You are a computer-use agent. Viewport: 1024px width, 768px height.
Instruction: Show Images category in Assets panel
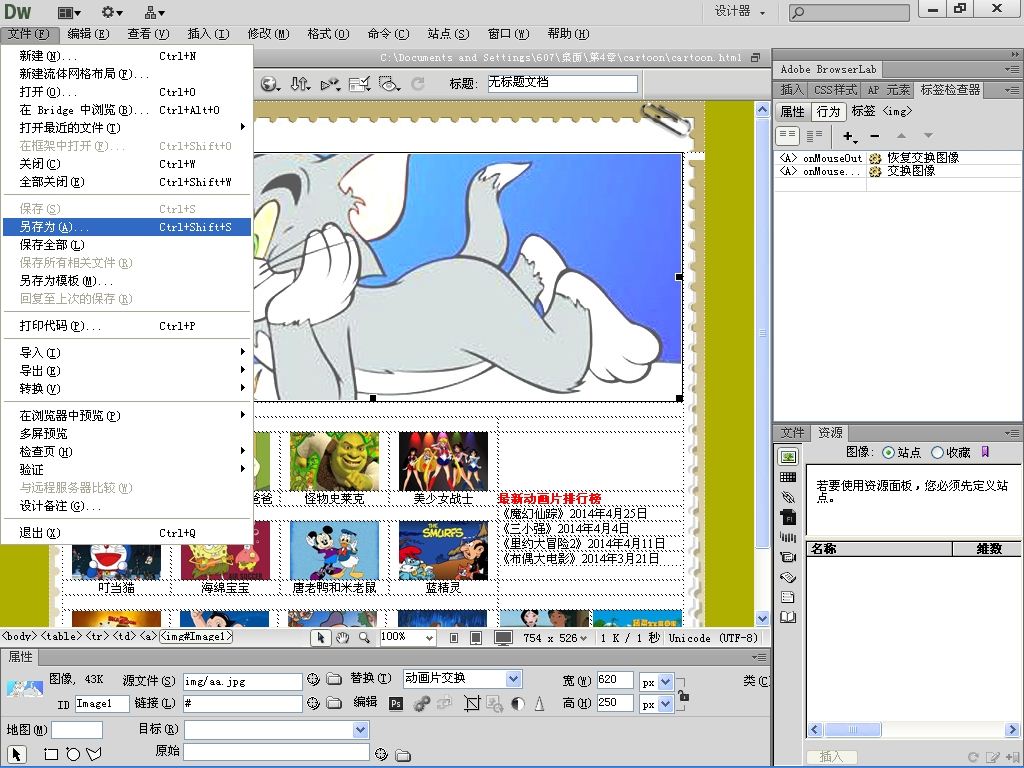tap(788, 457)
